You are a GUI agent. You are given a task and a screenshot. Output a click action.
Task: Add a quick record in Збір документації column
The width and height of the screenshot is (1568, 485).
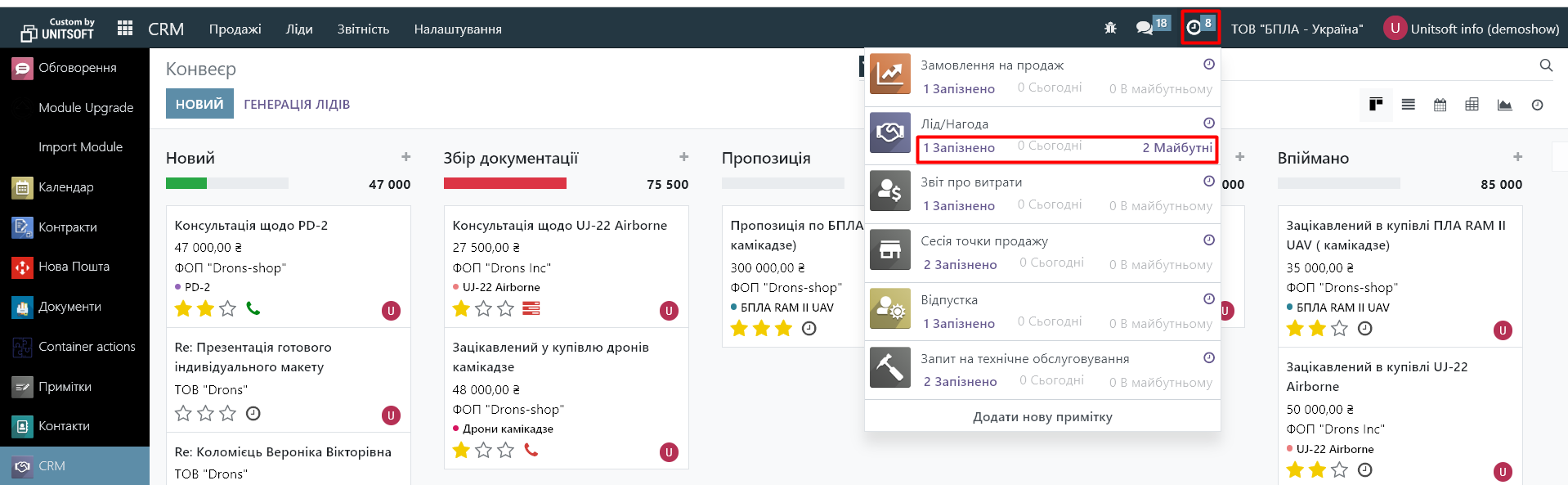point(683,157)
